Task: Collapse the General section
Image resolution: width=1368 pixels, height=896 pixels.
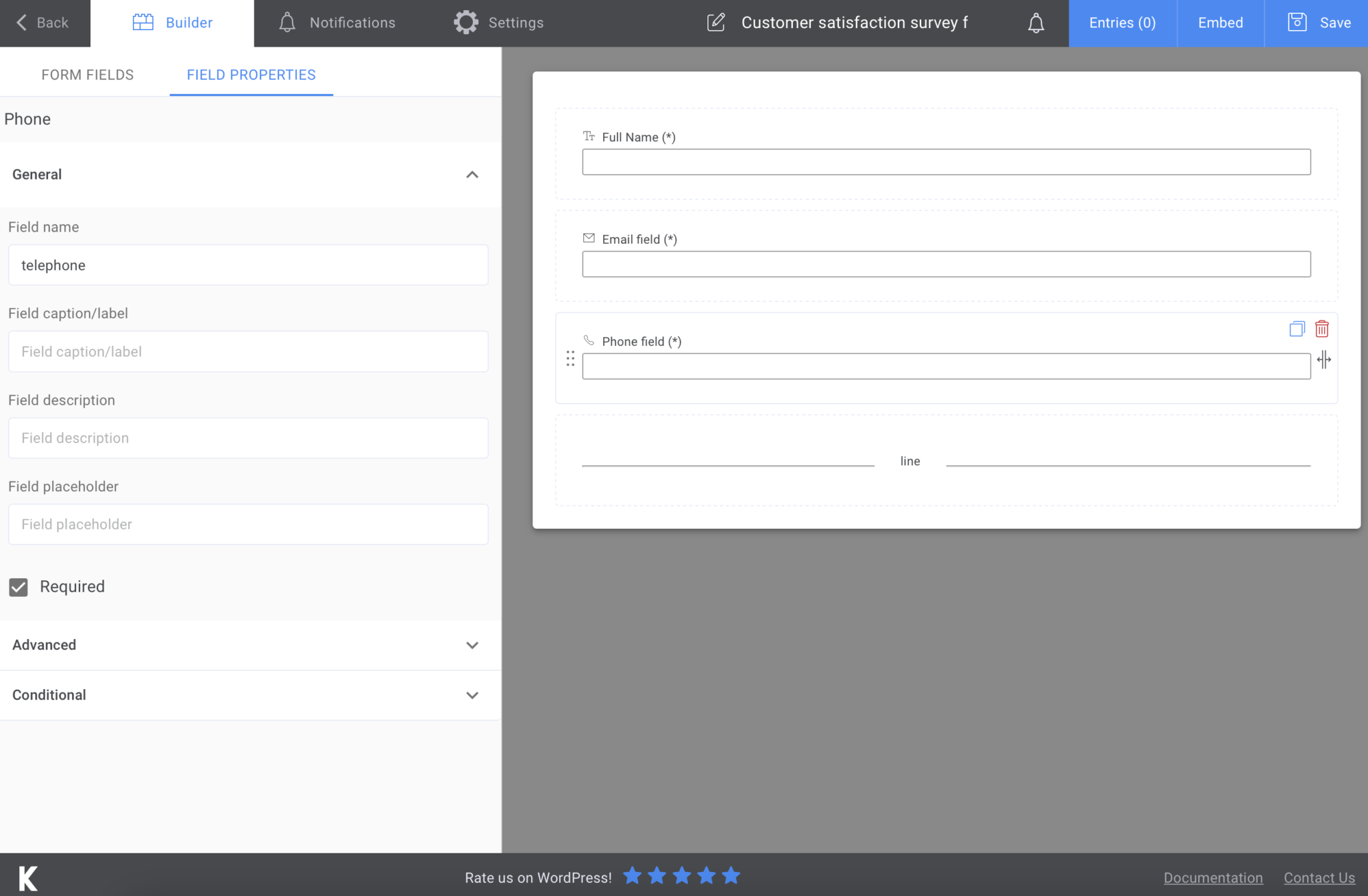Action: click(x=472, y=175)
